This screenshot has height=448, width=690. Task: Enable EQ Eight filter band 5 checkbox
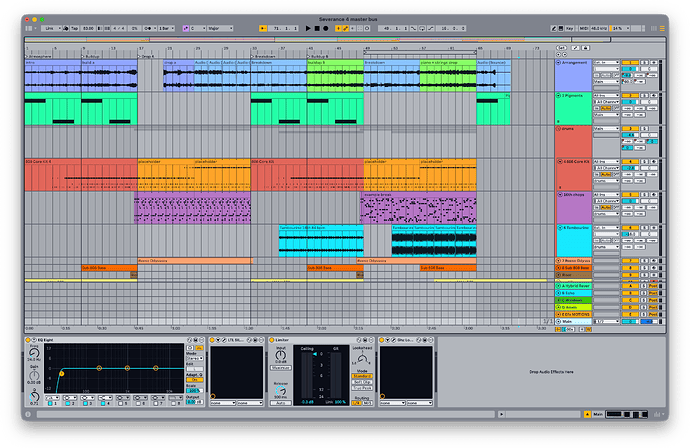[x=120, y=404]
